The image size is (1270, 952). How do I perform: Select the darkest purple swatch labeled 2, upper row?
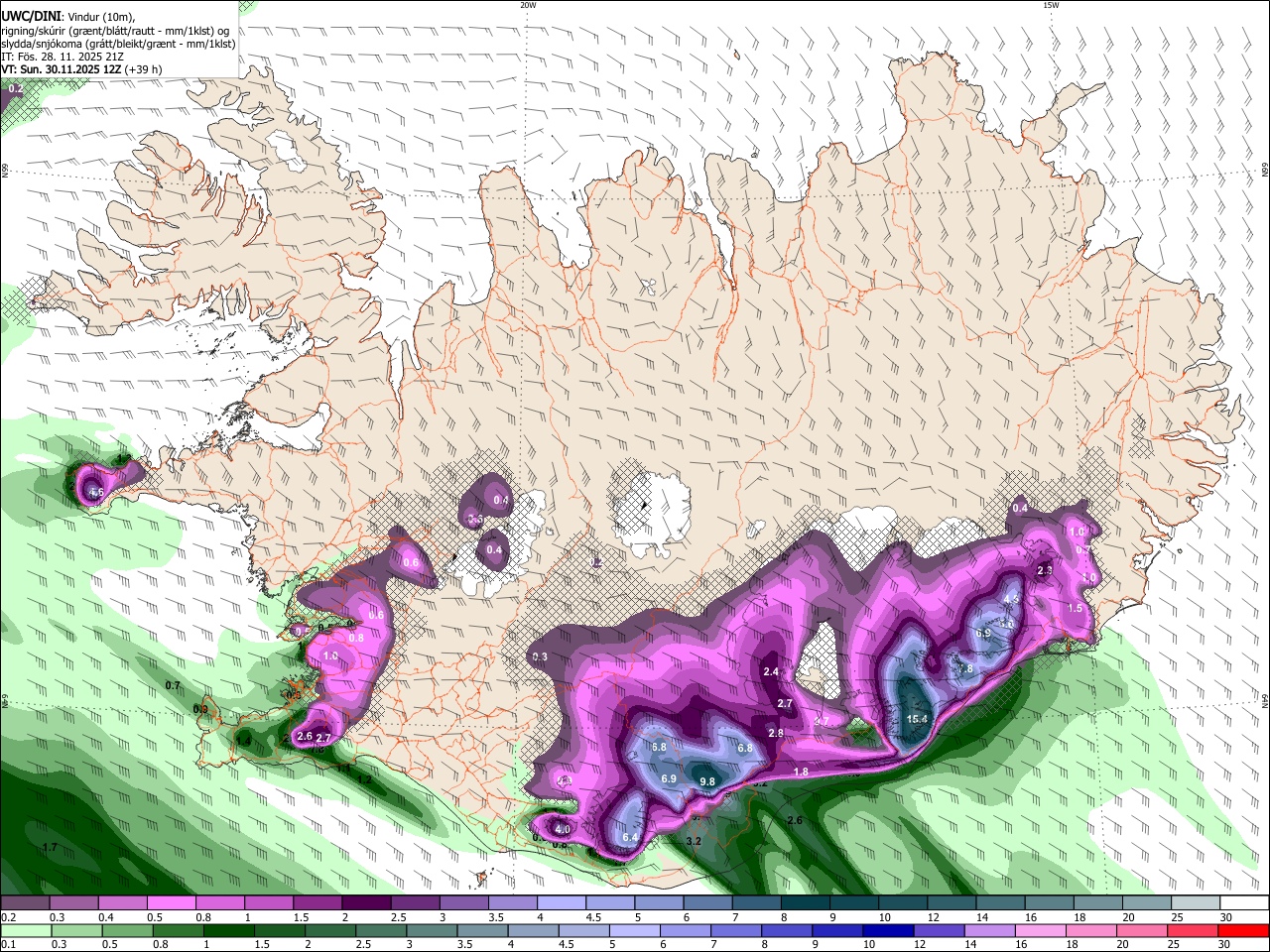point(365,903)
